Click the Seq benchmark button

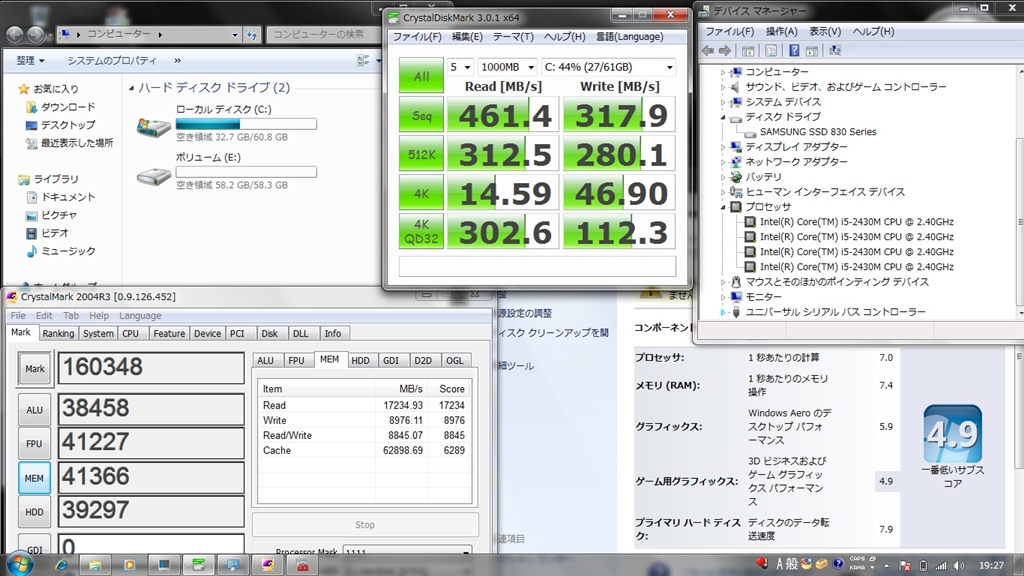click(x=421, y=115)
